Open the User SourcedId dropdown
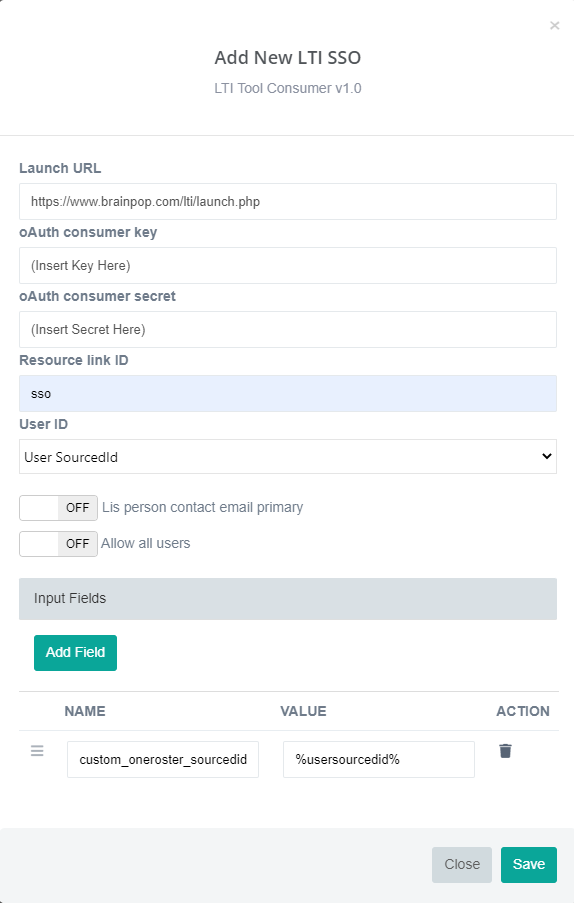Screen dimensions: 574x903 point(288,457)
